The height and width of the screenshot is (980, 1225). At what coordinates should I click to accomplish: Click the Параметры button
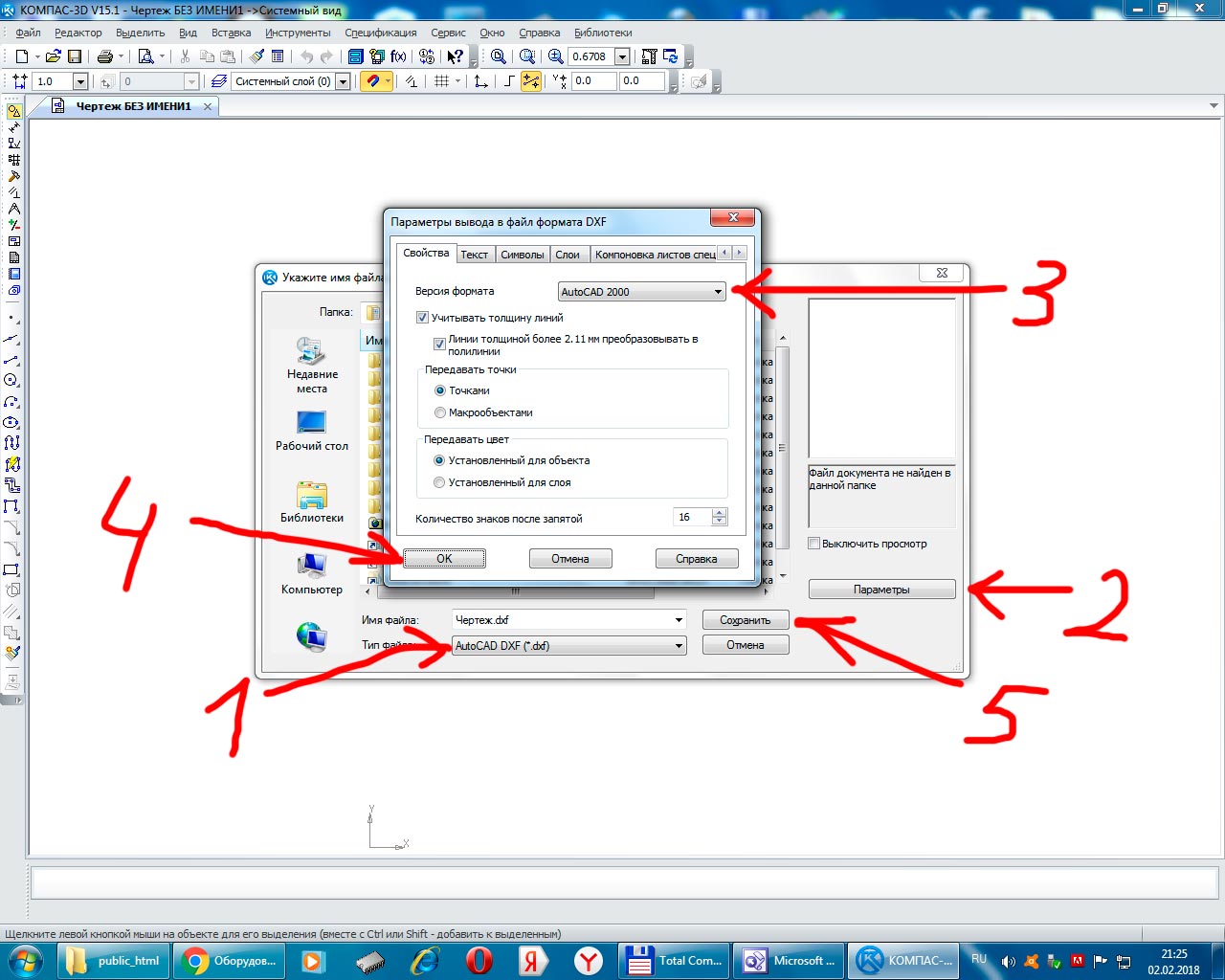pyautogui.click(x=881, y=590)
